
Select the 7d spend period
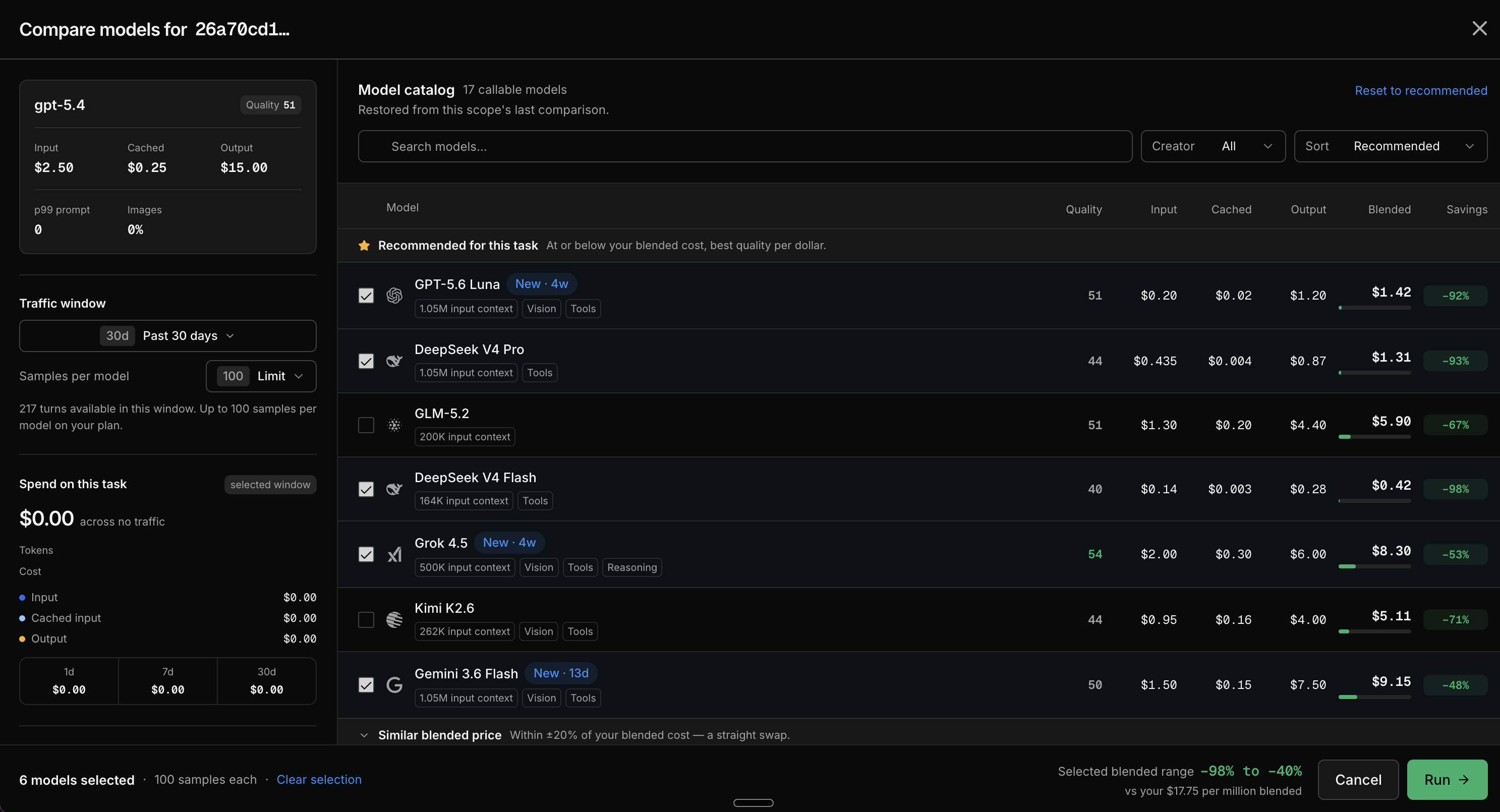click(167, 681)
